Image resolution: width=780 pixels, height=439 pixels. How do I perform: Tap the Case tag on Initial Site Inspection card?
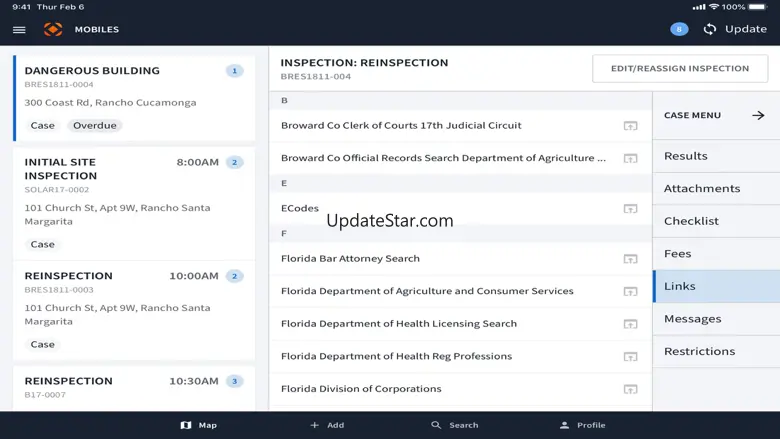click(x=42, y=244)
